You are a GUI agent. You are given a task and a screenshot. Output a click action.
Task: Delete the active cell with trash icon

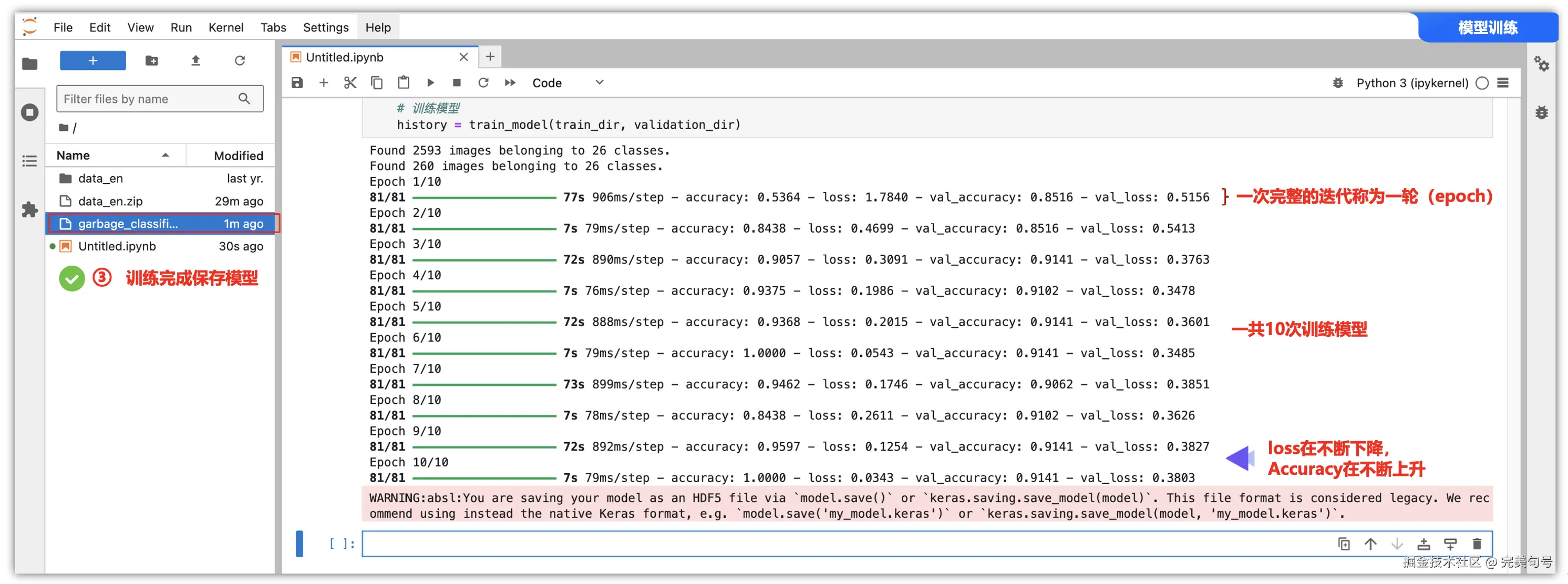(x=1477, y=544)
